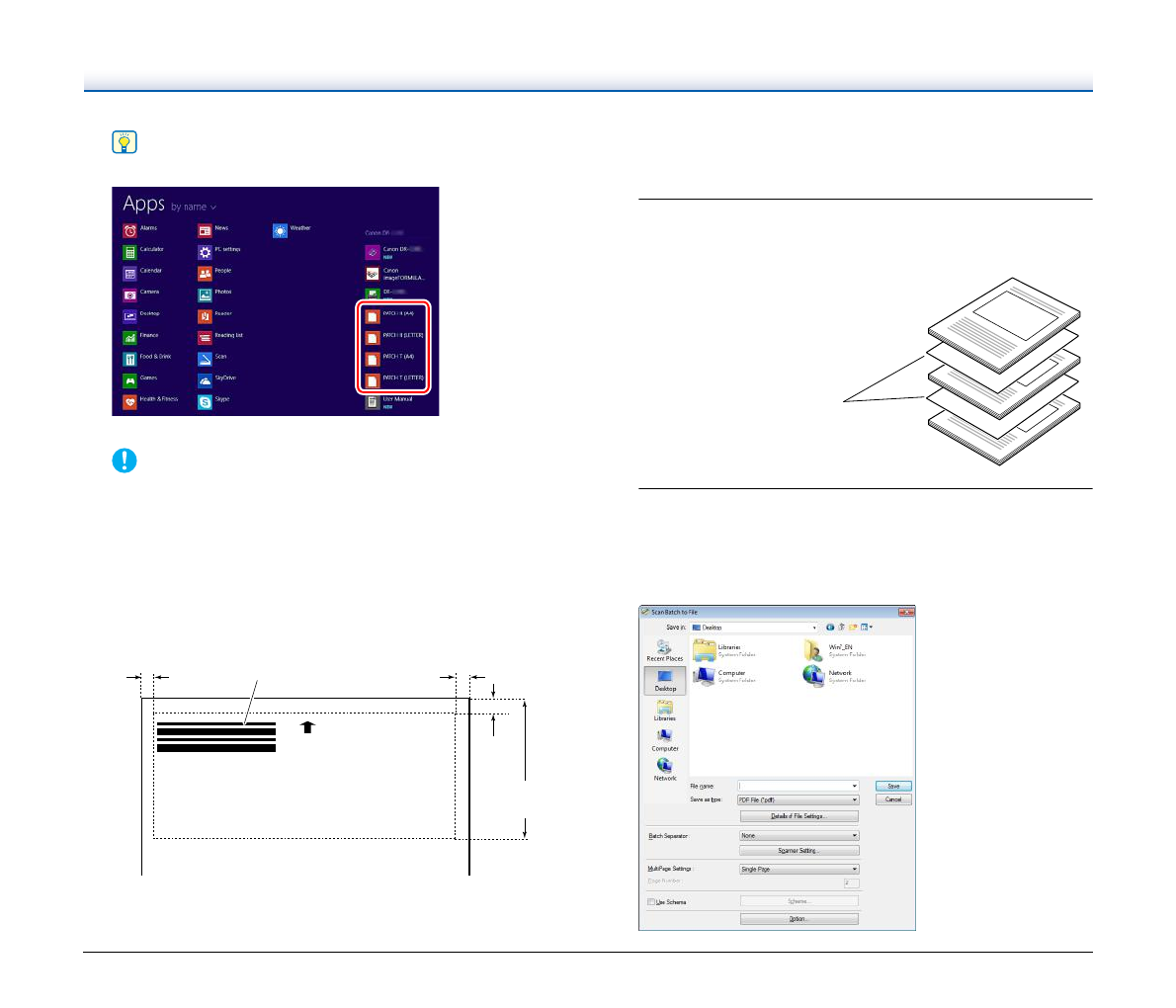
Task: Open the Weather app tile
Action: (280, 230)
